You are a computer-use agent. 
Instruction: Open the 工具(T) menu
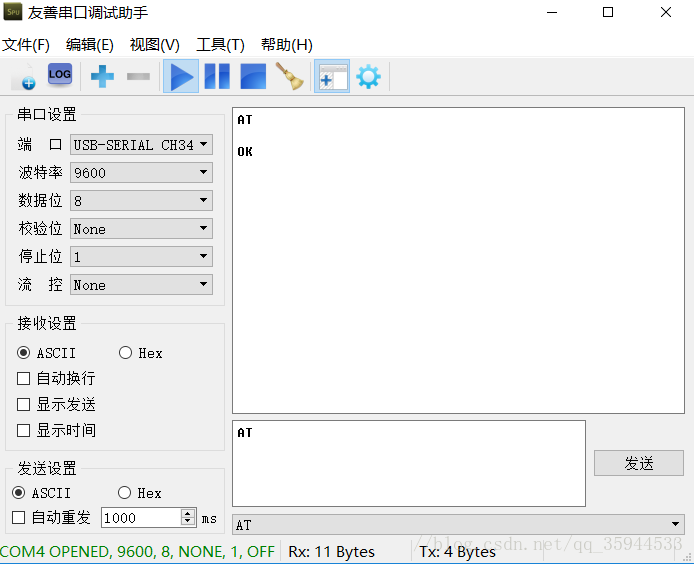[x=220, y=45]
